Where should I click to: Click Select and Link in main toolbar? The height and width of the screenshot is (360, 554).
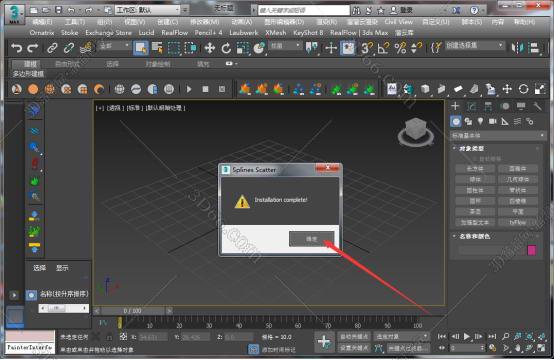pos(52,48)
